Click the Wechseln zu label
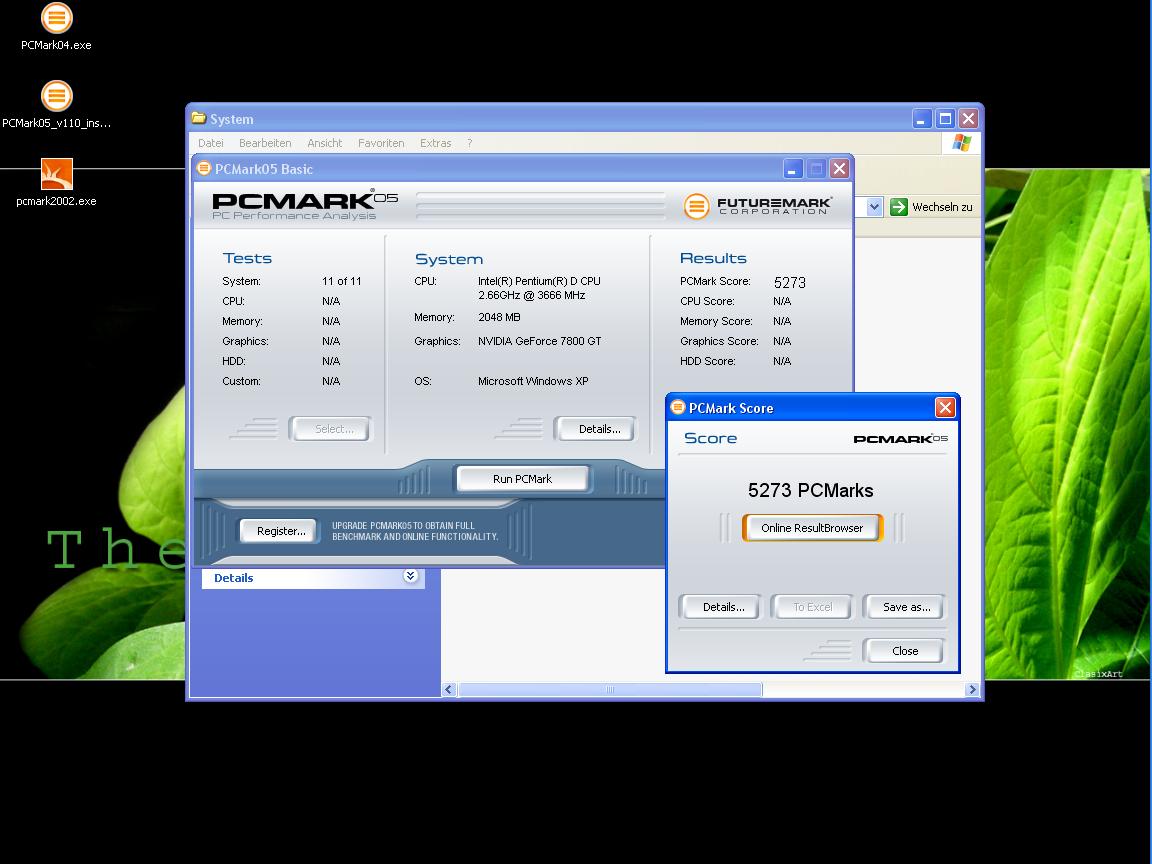 coord(942,207)
